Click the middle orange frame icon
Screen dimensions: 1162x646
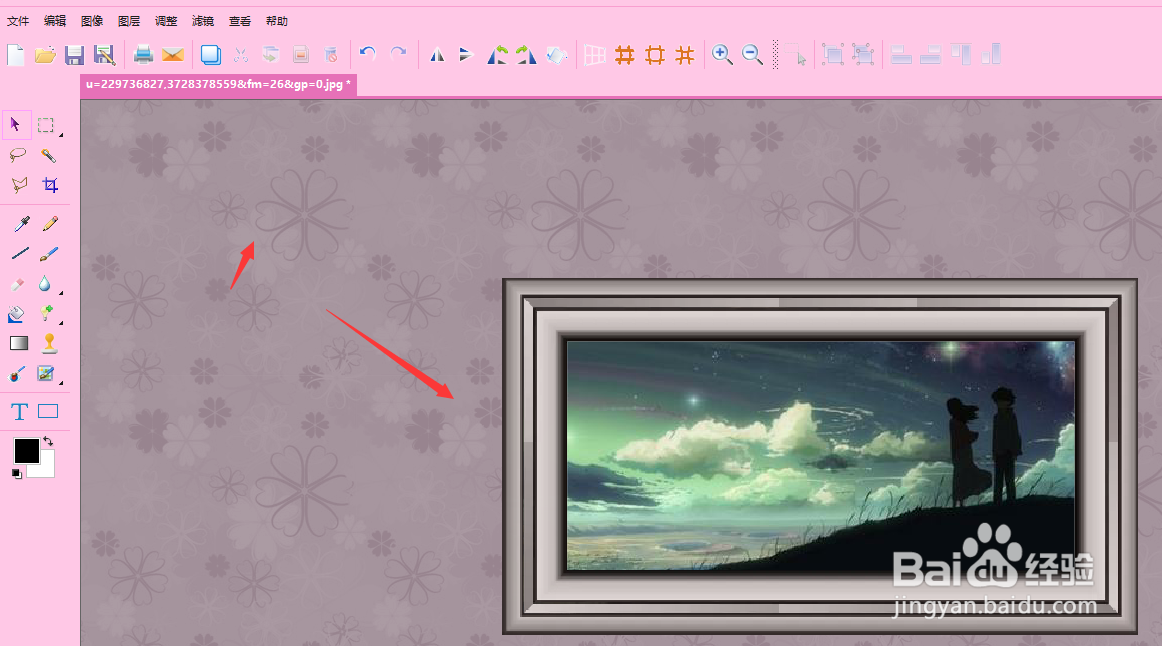(x=655, y=55)
